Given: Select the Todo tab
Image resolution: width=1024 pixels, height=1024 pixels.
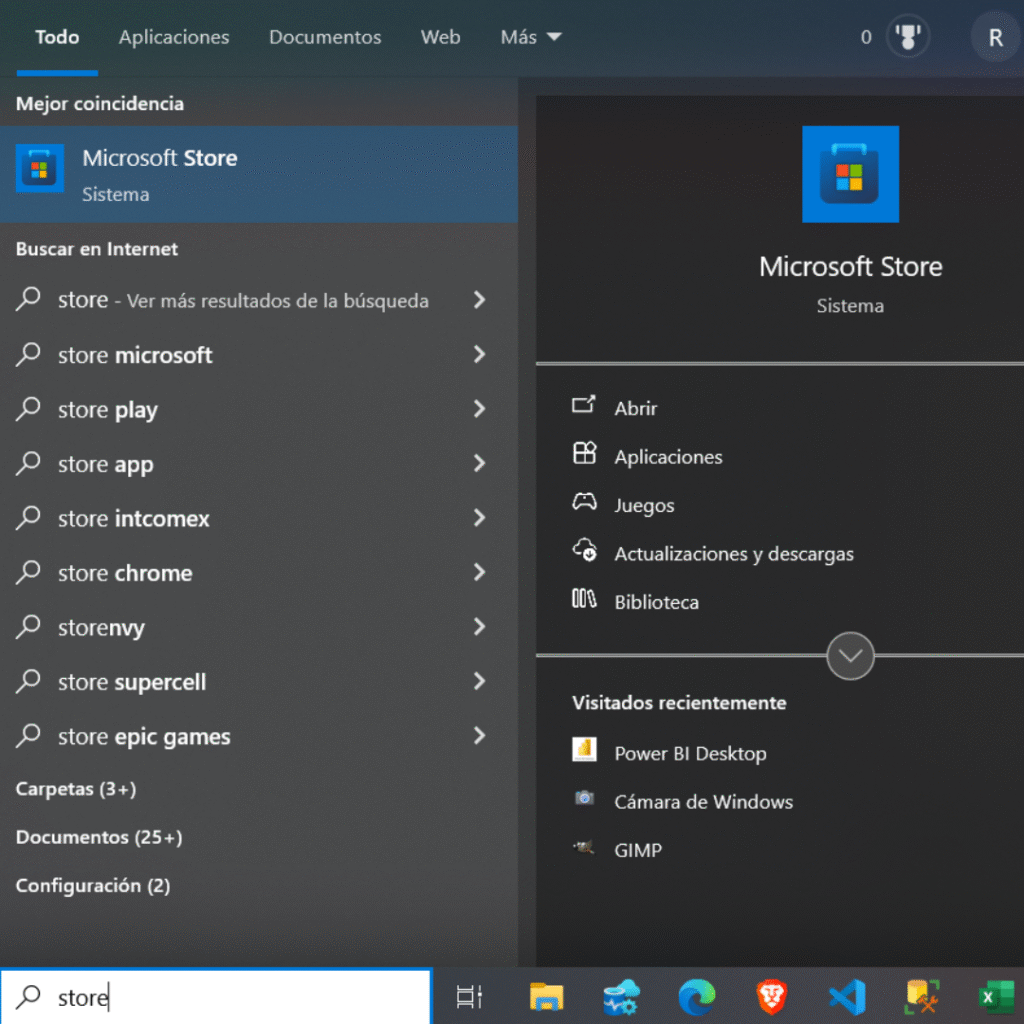Looking at the screenshot, I should [x=57, y=37].
